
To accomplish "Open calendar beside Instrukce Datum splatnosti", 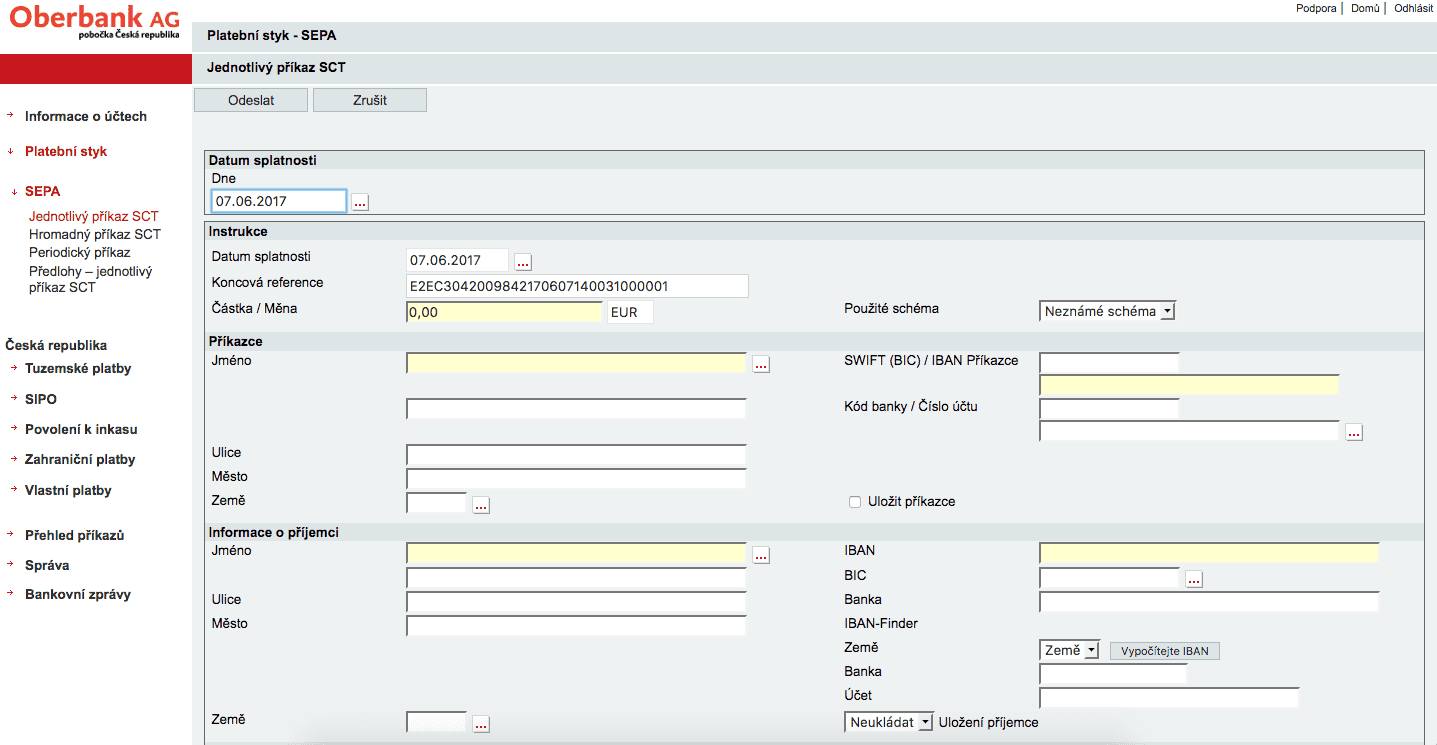I will pos(523,262).
